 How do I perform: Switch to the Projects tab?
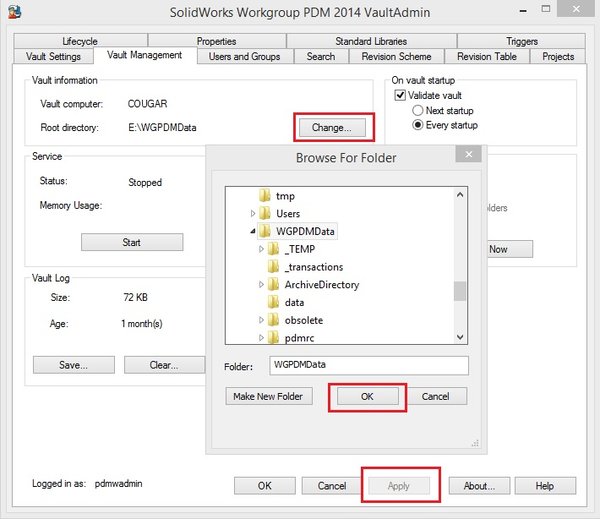tap(558, 56)
